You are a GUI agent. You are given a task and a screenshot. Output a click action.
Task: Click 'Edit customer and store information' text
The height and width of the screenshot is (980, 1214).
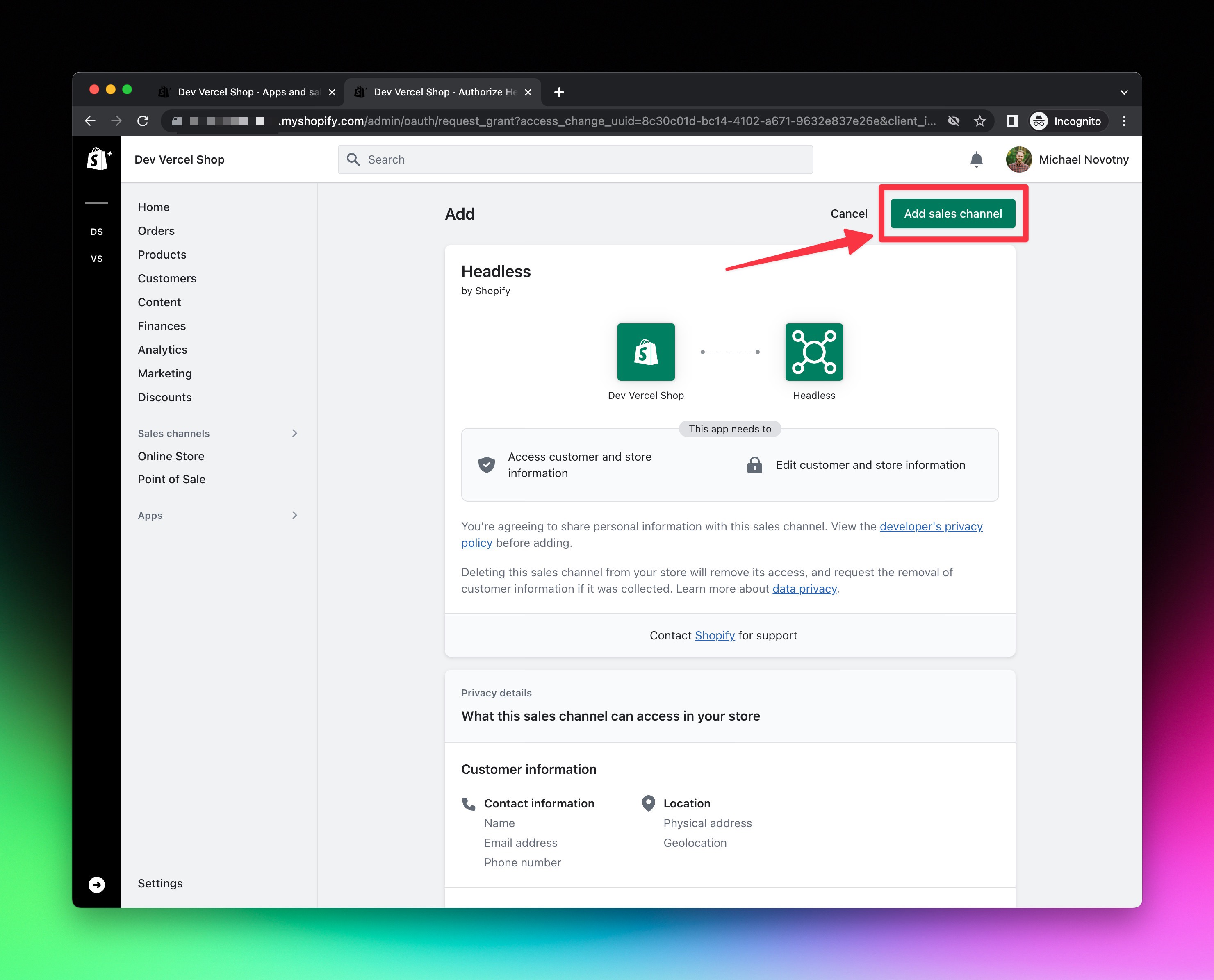(x=870, y=465)
